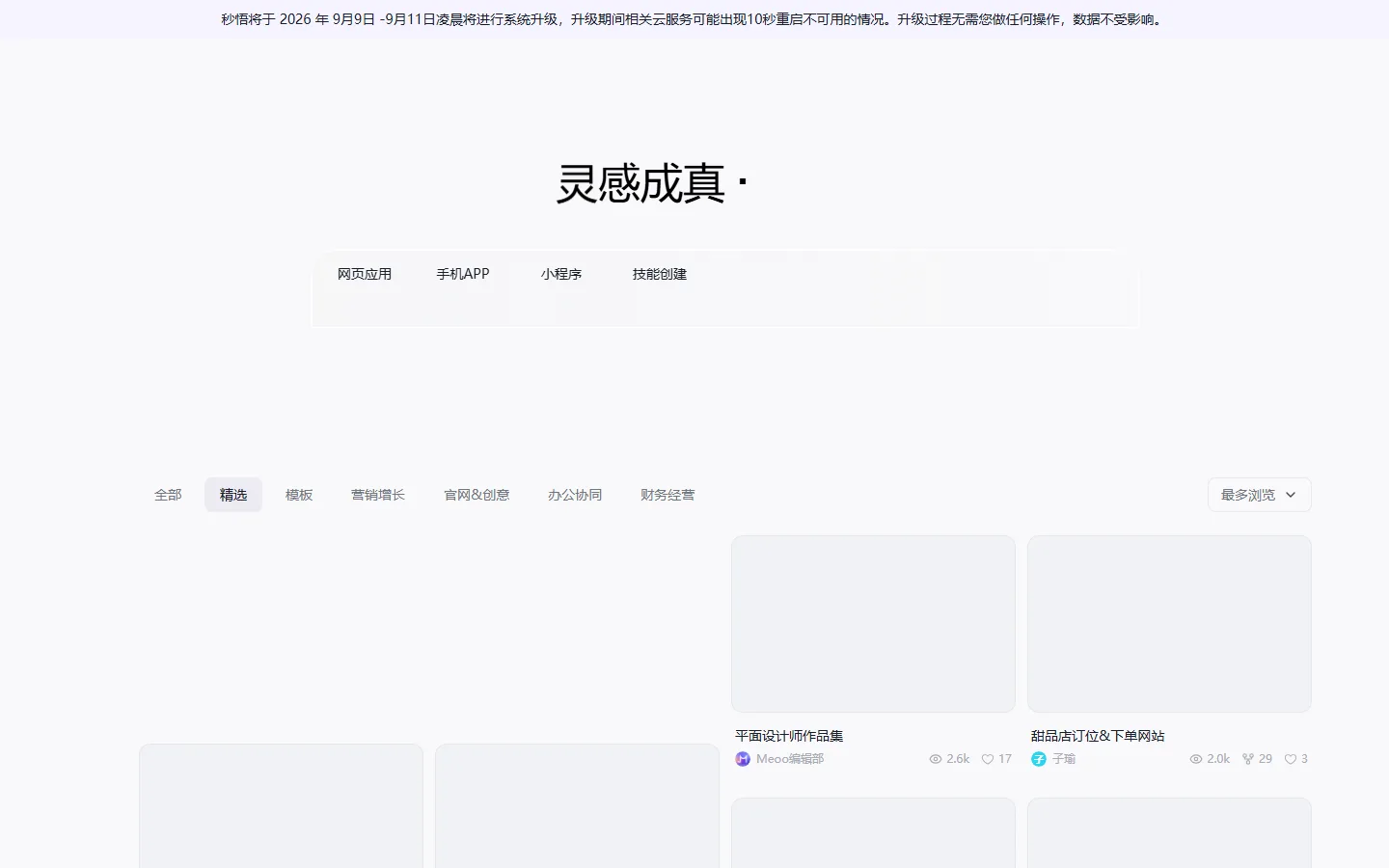
Task: Click the fork icon showing 29
Action: [x=1248, y=759]
